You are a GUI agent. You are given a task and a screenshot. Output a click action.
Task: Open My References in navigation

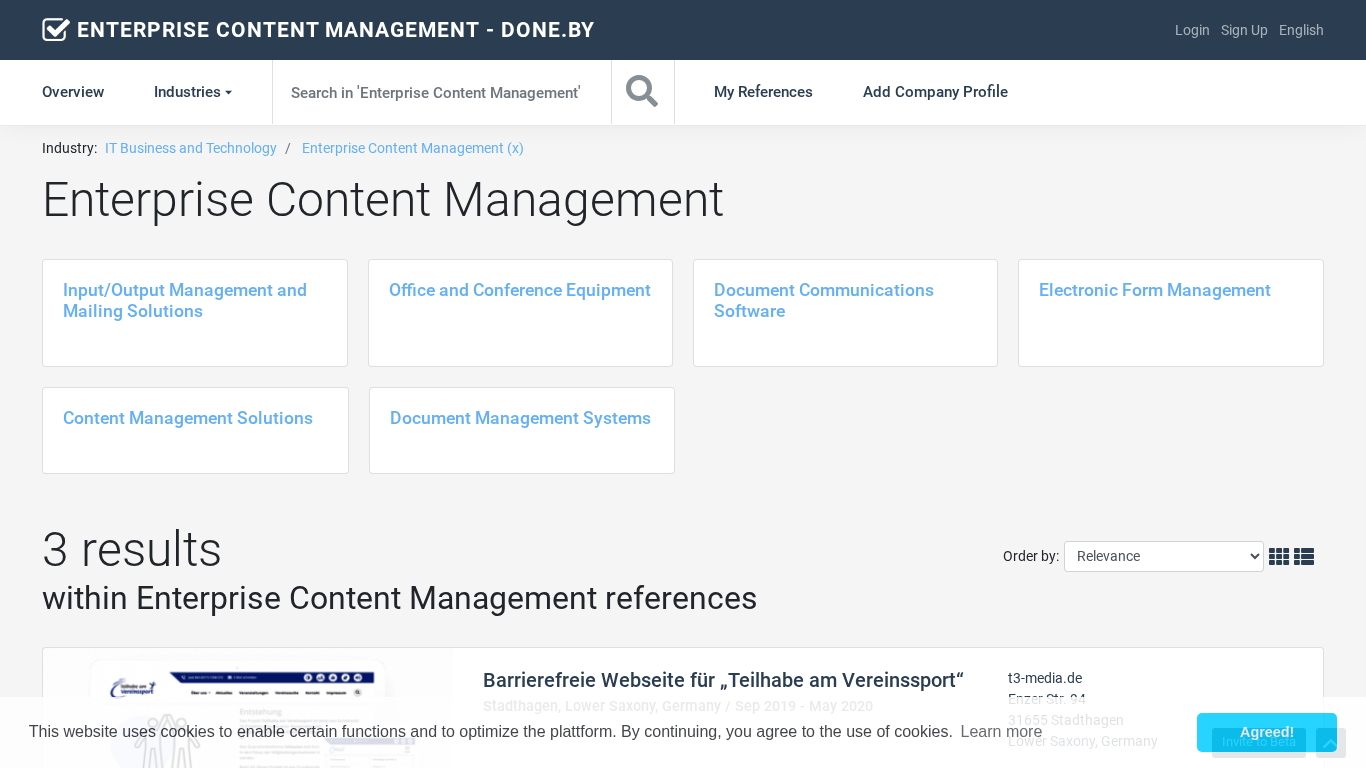click(x=763, y=92)
